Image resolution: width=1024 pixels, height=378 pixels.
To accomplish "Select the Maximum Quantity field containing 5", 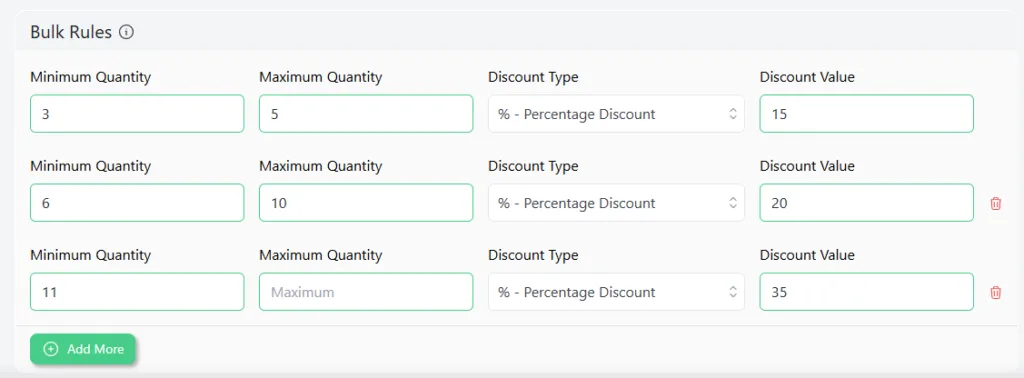I will (366, 114).
